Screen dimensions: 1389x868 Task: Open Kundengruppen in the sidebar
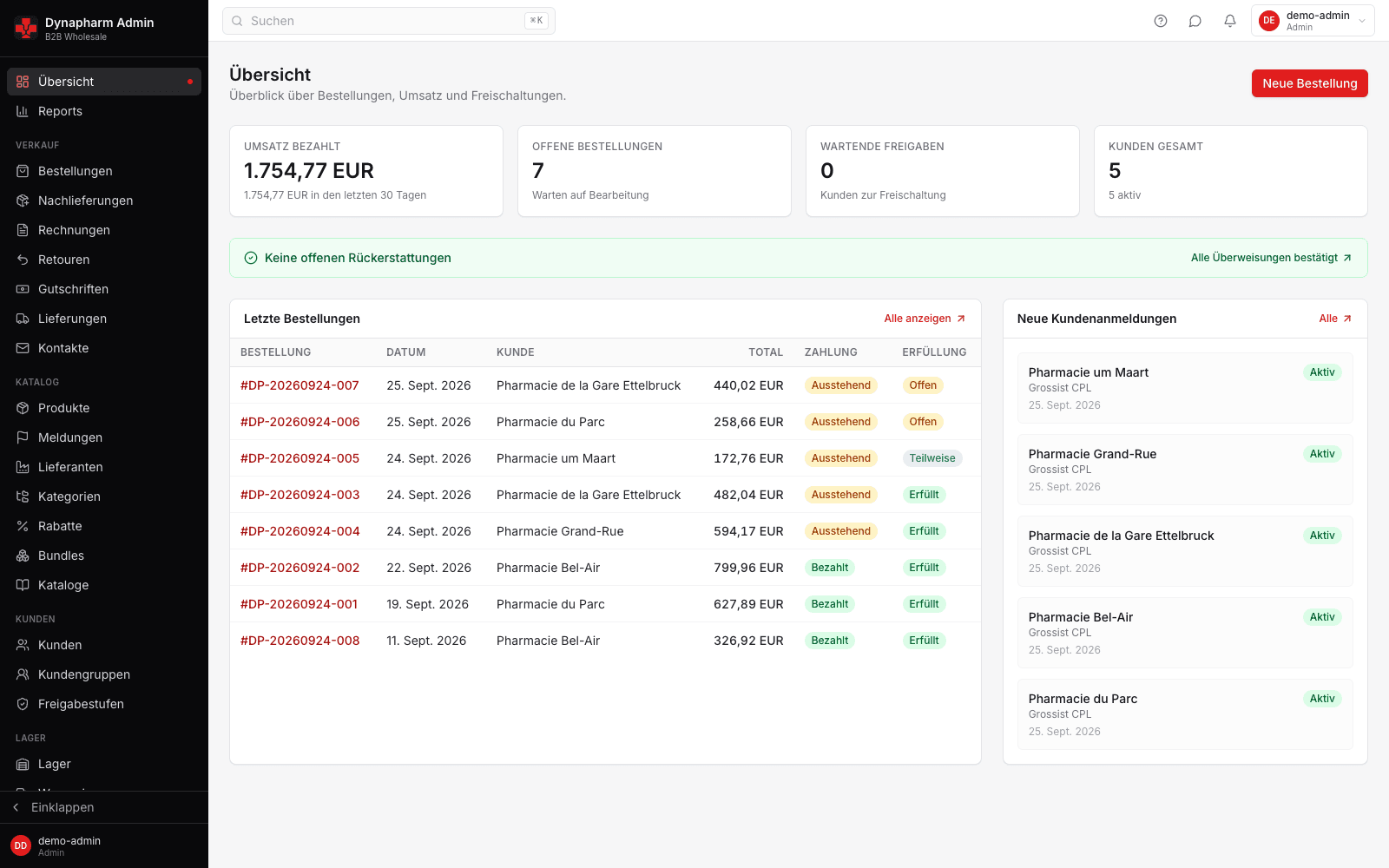104,674
